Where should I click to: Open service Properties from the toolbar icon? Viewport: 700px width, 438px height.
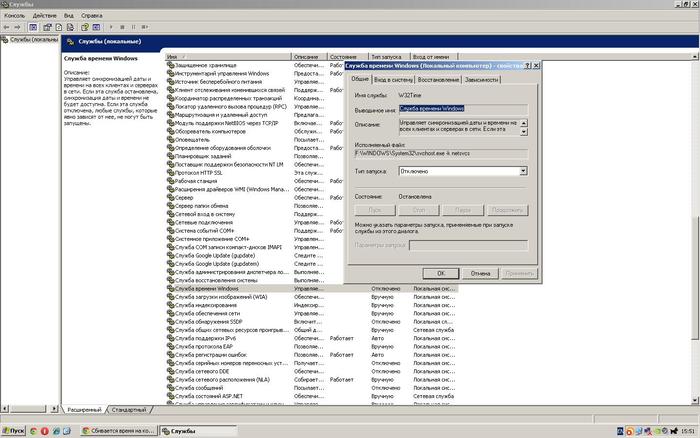point(47,27)
